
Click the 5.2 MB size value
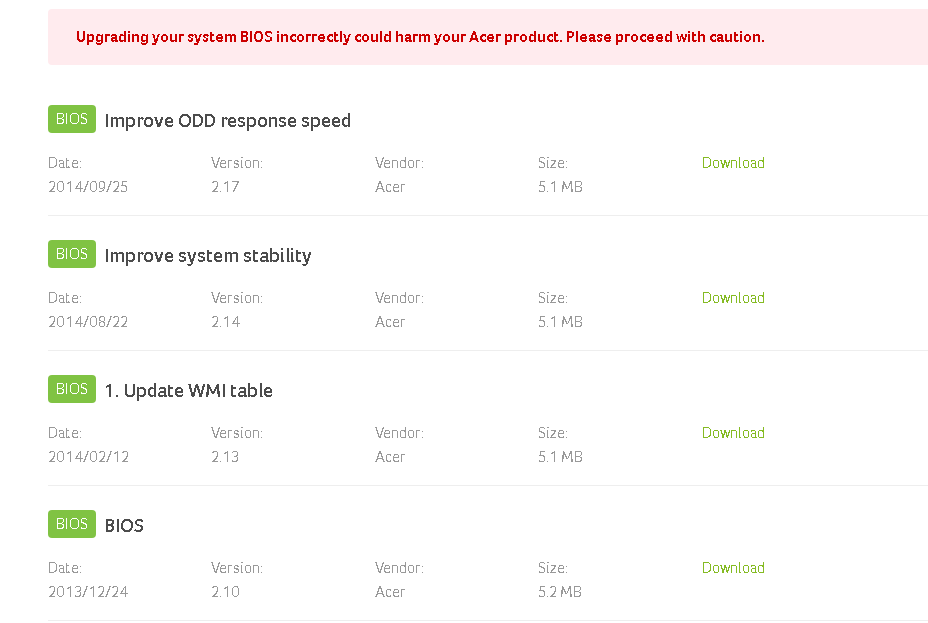(x=560, y=592)
